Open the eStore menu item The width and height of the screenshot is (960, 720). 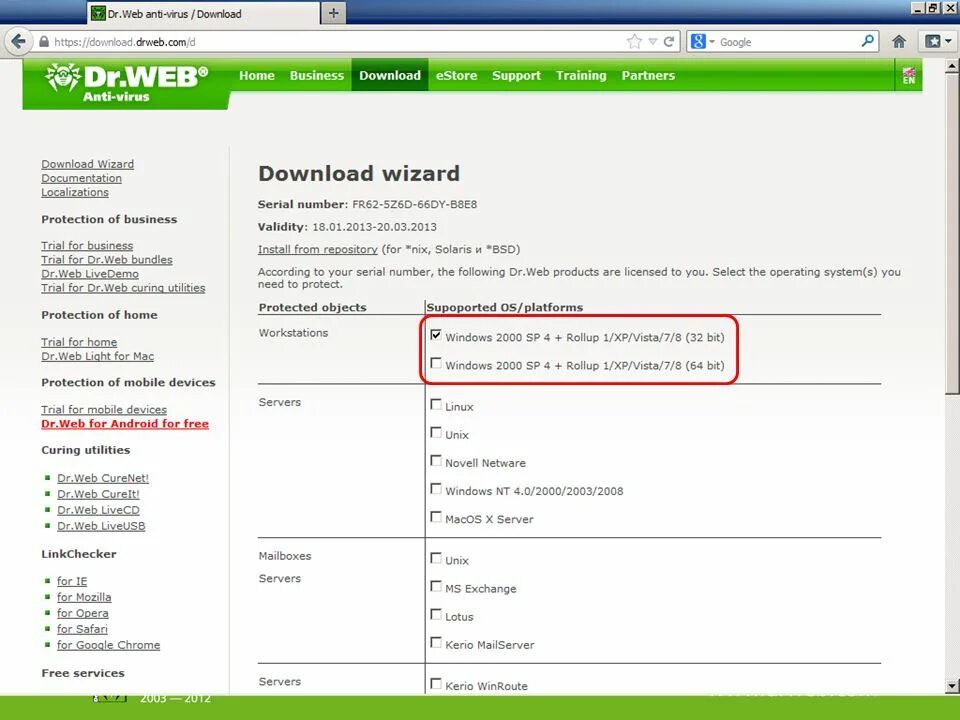(x=456, y=75)
